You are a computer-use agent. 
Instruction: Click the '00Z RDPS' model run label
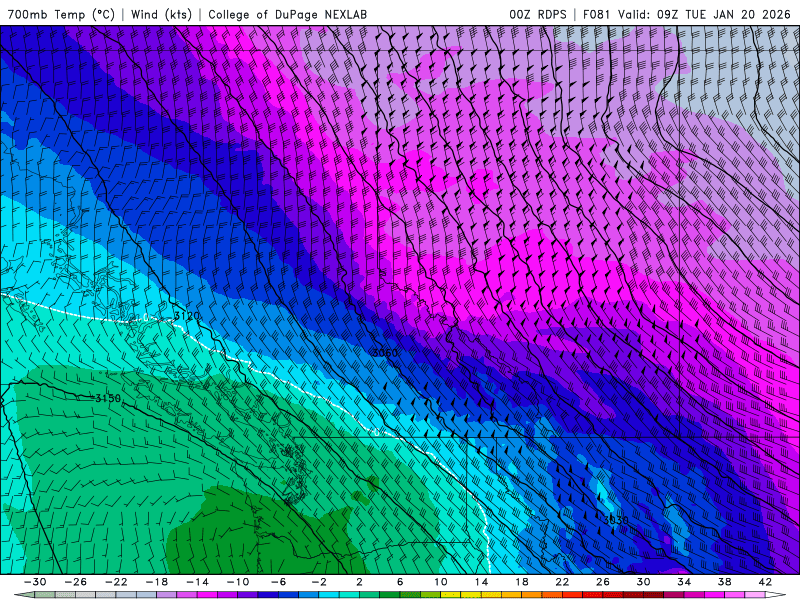click(x=538, y=14)
